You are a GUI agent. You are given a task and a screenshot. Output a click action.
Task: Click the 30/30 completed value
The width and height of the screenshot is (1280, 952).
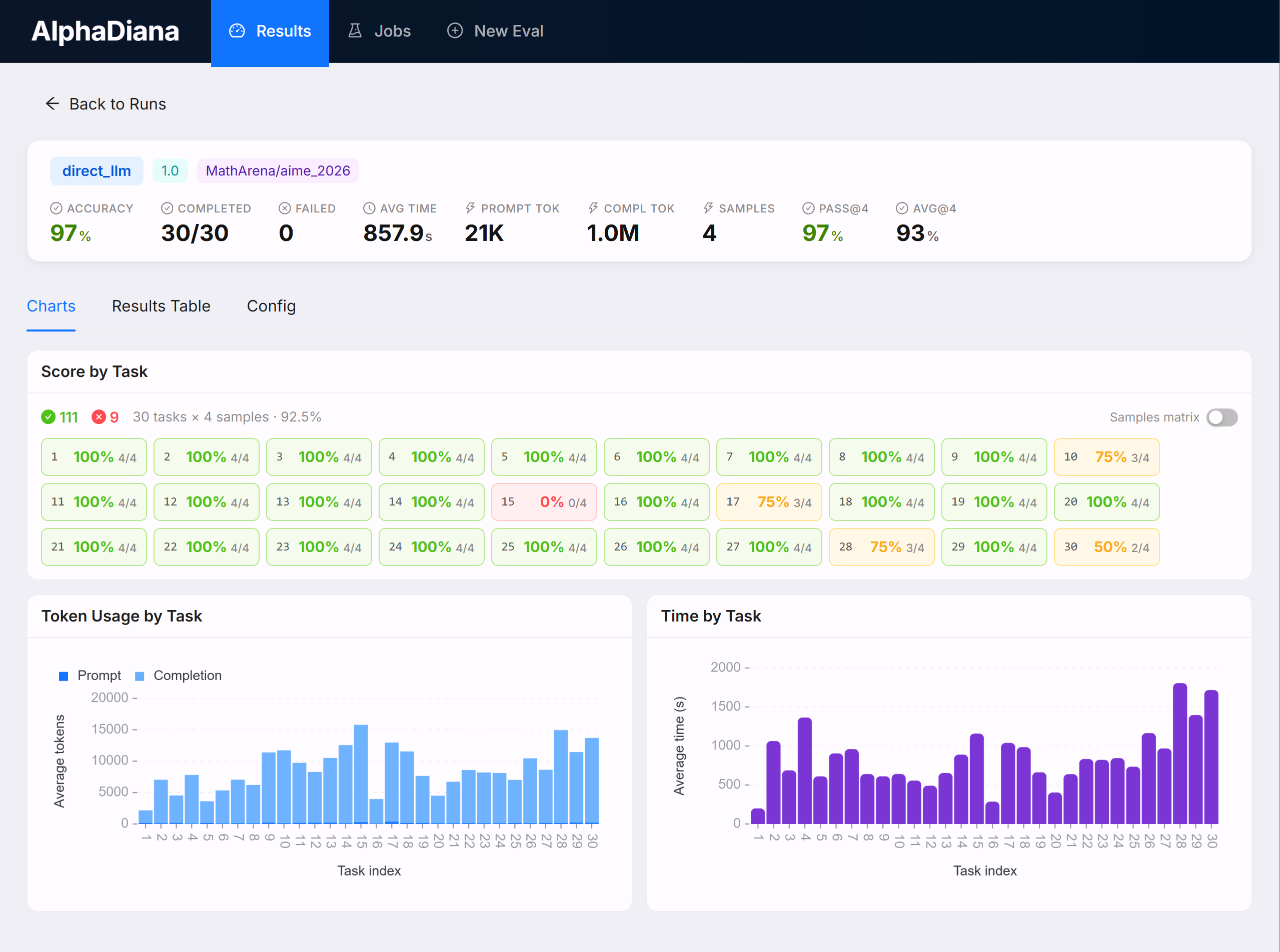(x=195, y=233)
